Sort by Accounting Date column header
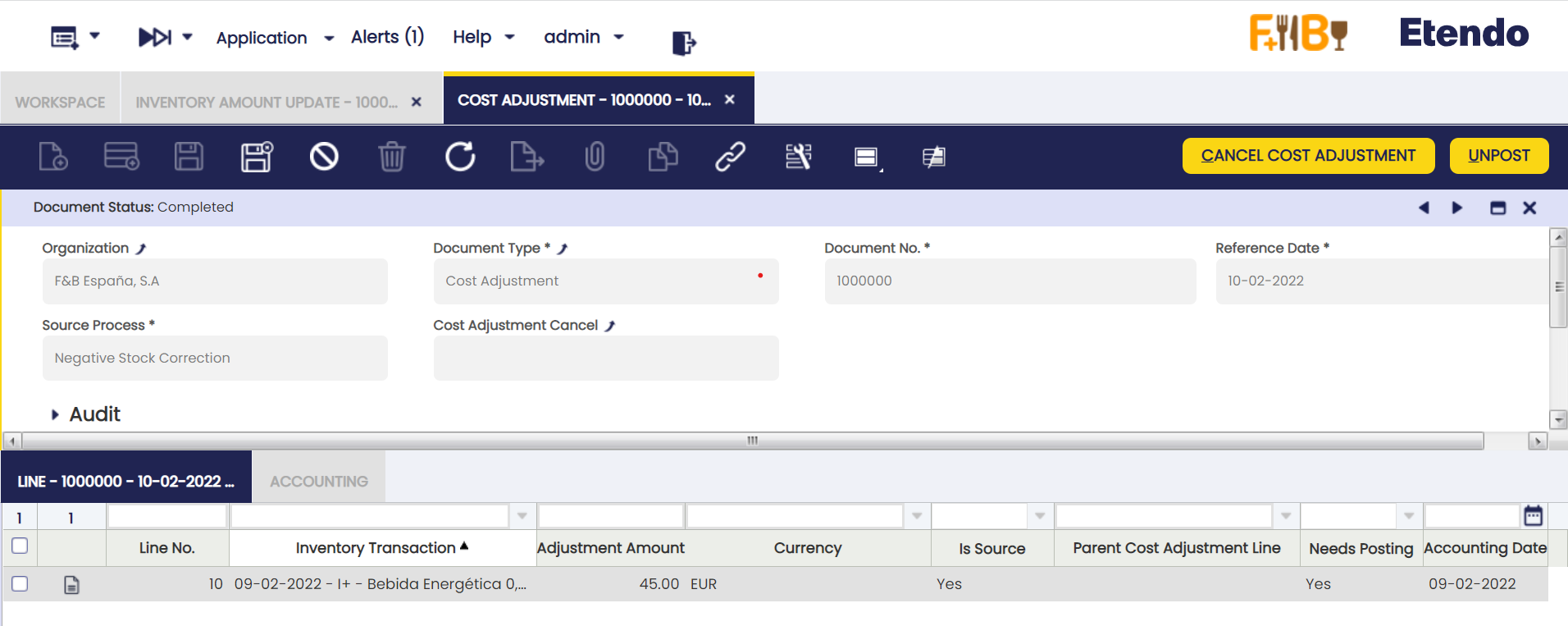 (x=1485, y=548)
